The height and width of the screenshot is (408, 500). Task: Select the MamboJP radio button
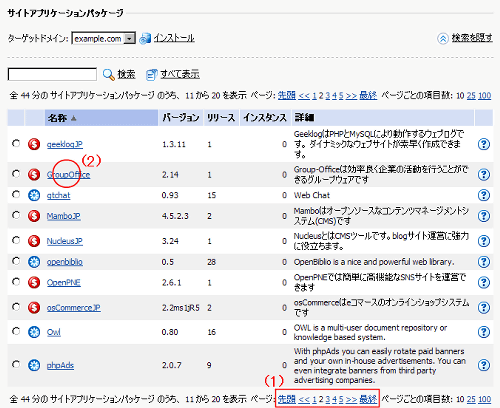click(16, 216)
